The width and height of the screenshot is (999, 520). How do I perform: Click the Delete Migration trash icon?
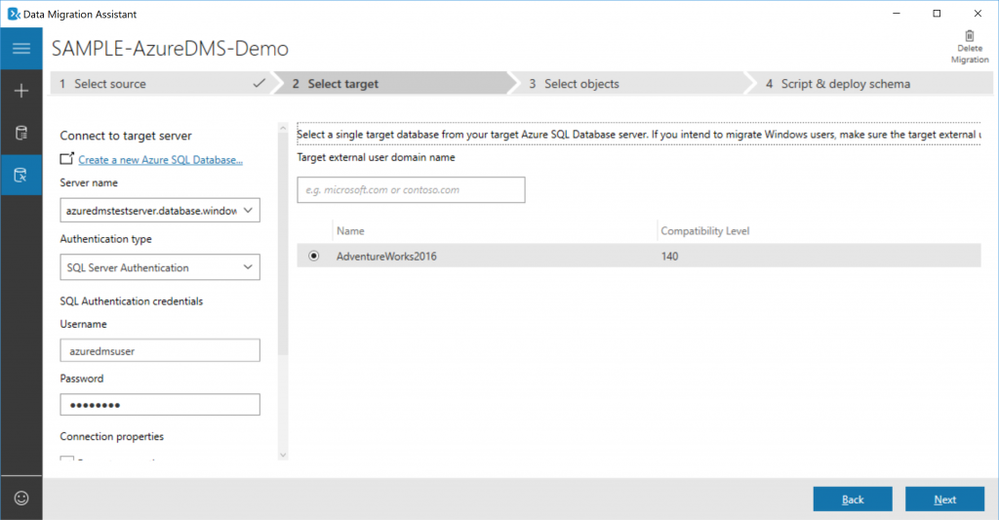pos(969,36)
